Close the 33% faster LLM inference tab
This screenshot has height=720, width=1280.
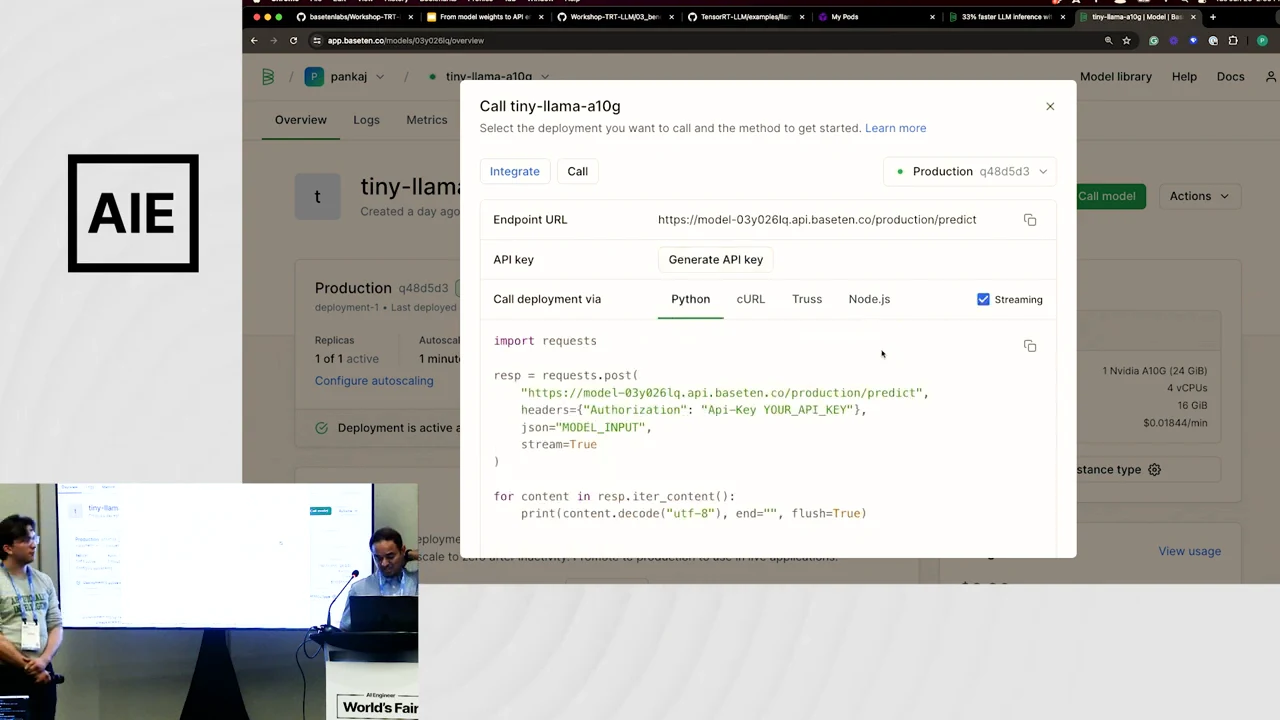(1063, 17)
